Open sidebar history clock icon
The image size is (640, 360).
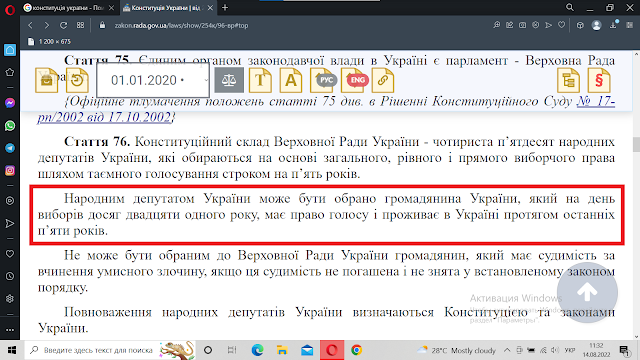point(10,276)
